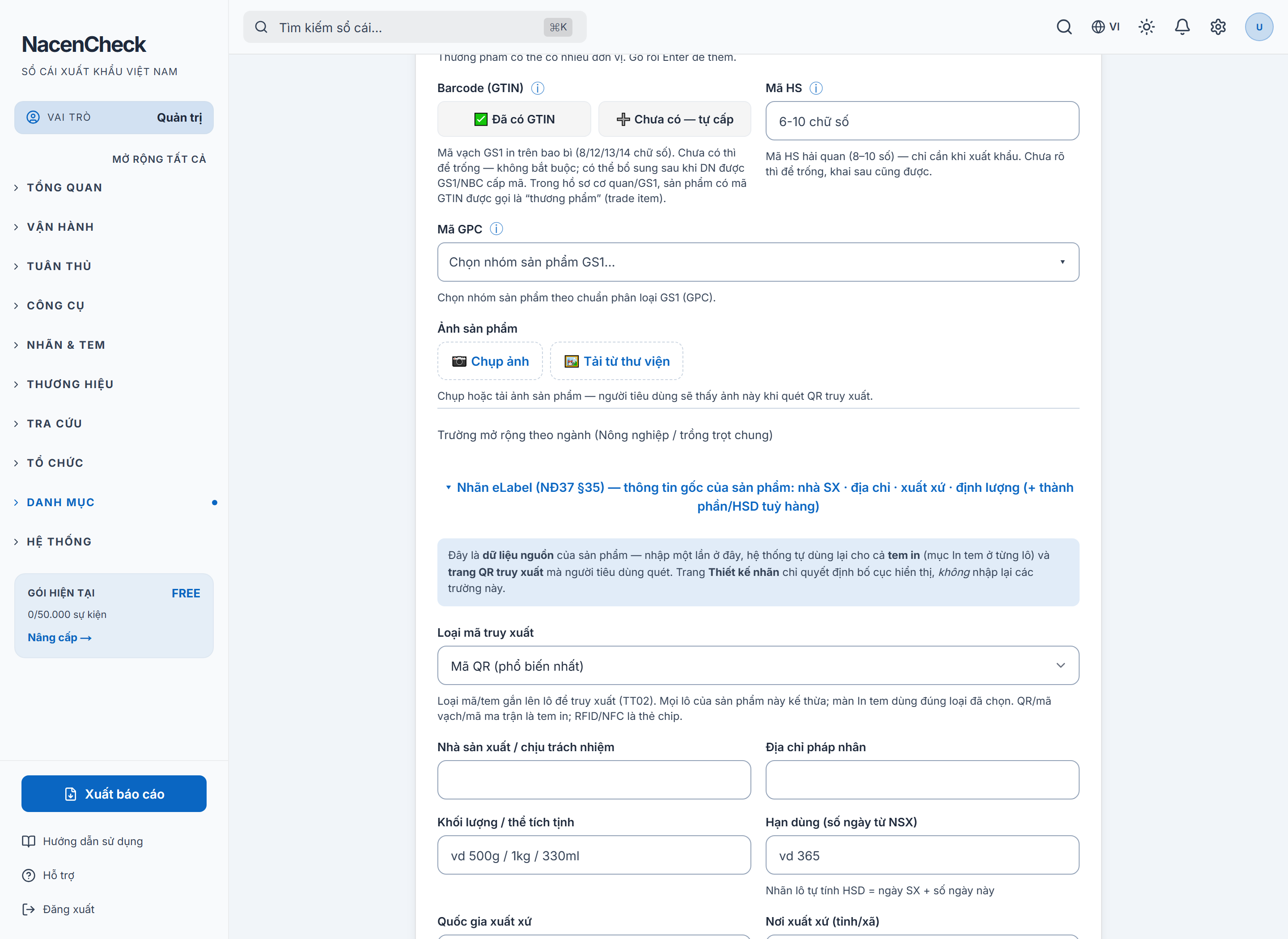Click the Barcode (GTIN) info icon

click(x=537, y=88)
